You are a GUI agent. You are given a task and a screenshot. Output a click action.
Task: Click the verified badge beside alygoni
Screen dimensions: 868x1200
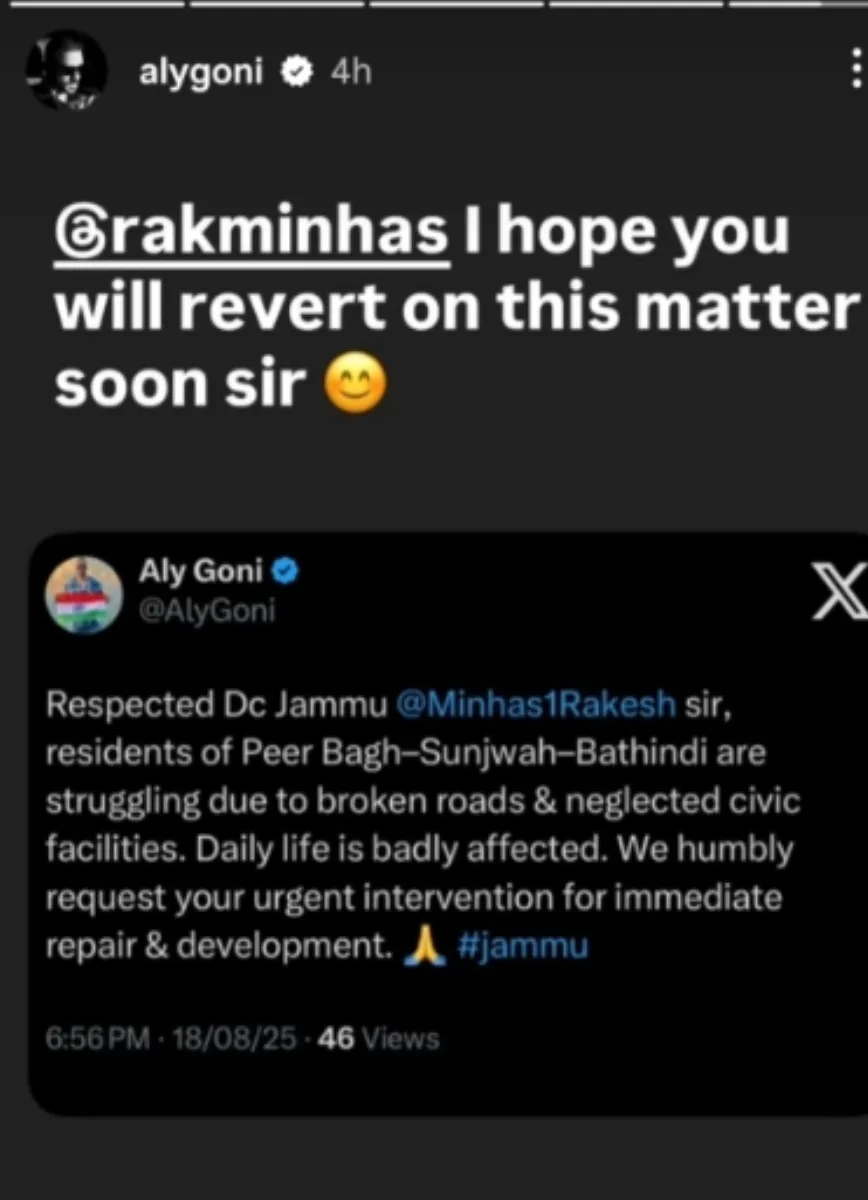pos(297,72)
